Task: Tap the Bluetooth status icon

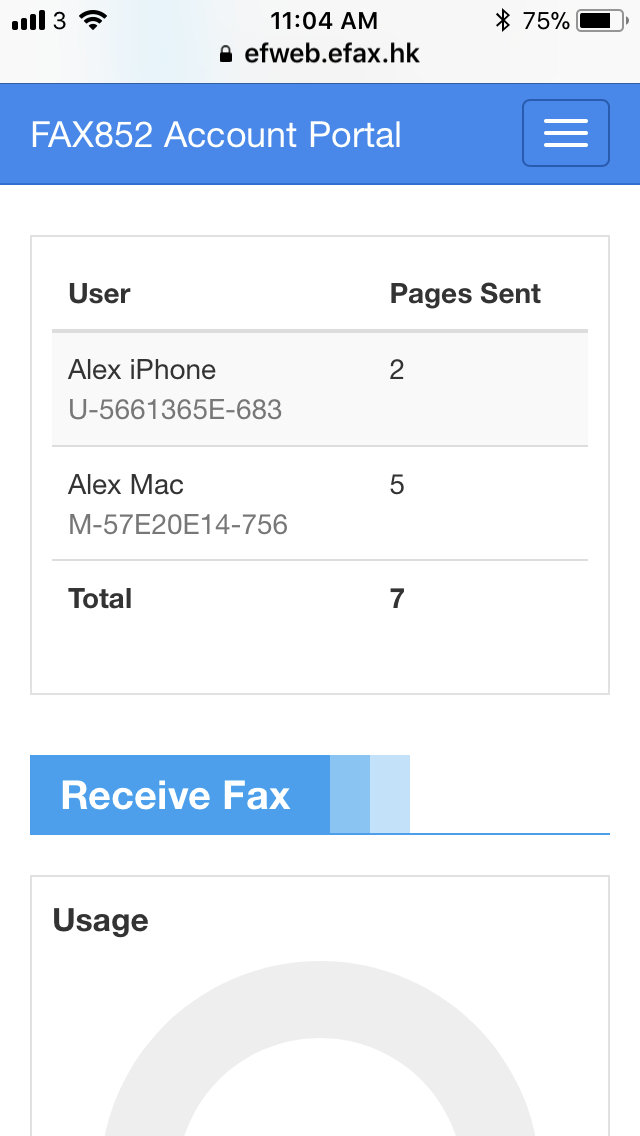Action: tap(502, 21)
